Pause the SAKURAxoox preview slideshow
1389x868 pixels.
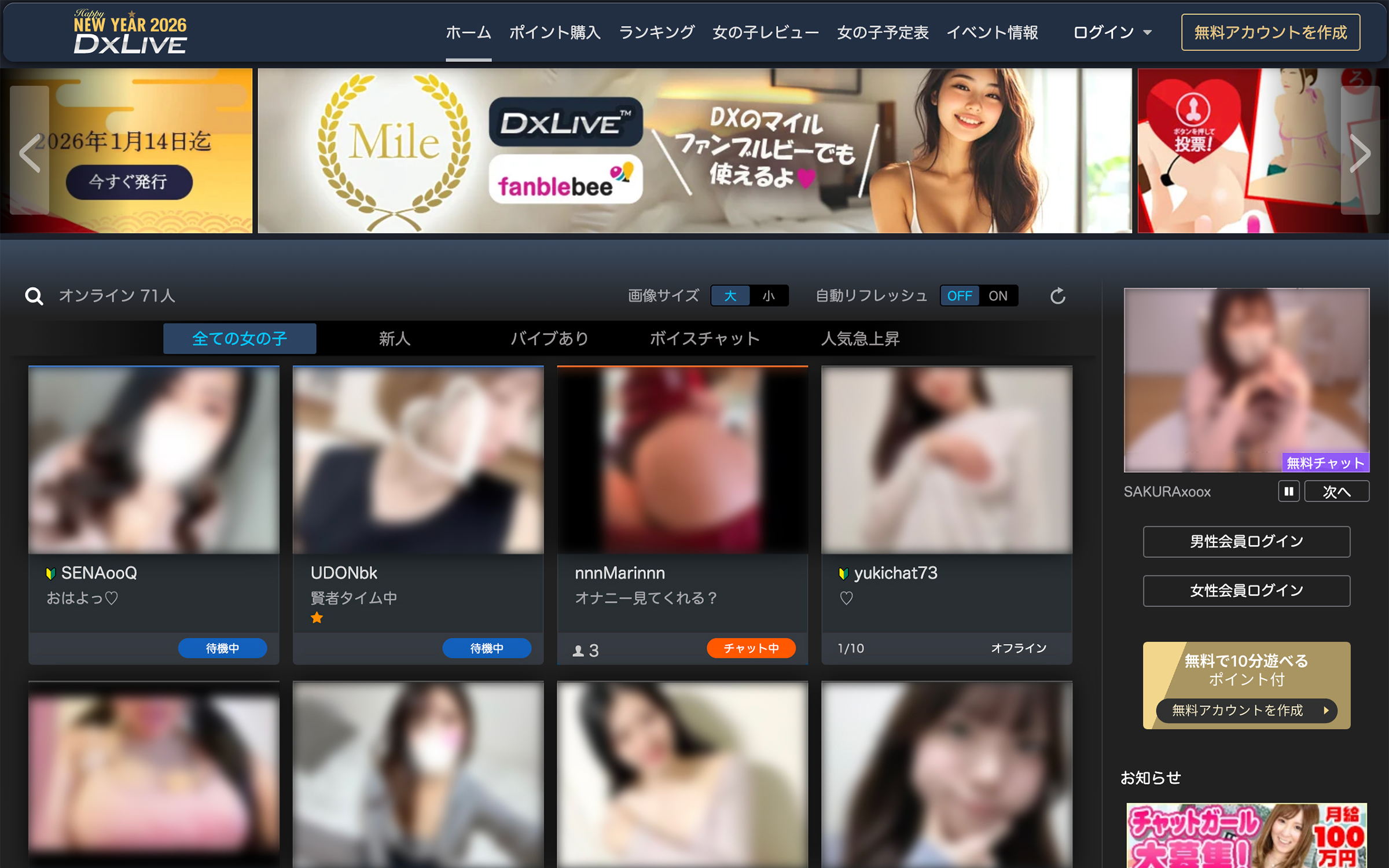[x=1288, y=491]
